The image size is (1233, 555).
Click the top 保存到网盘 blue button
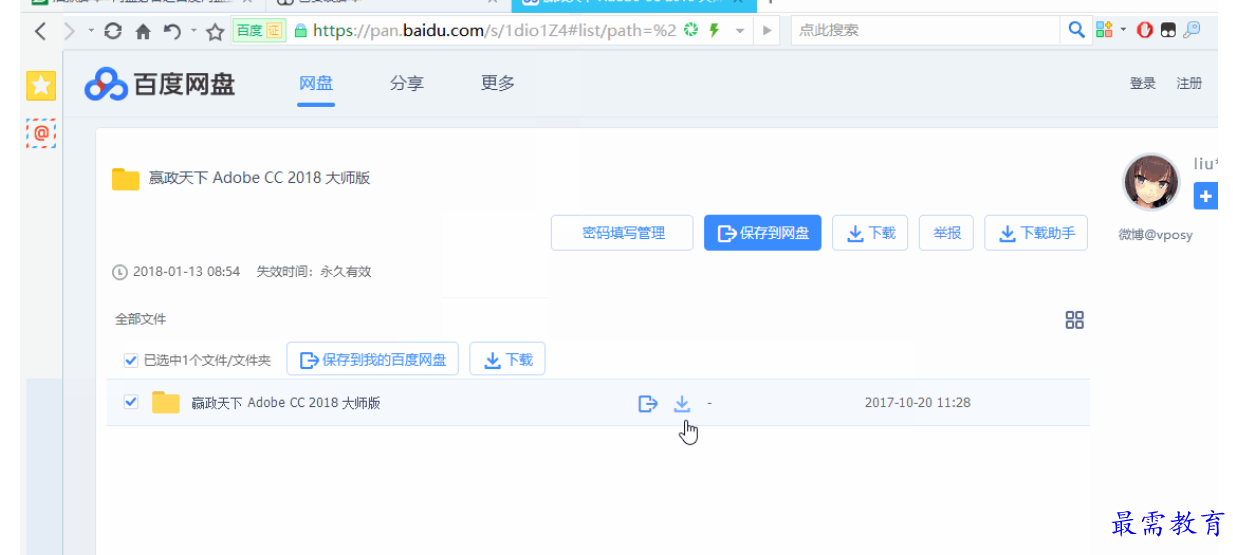pyautogui.click(x=763, y=233)
